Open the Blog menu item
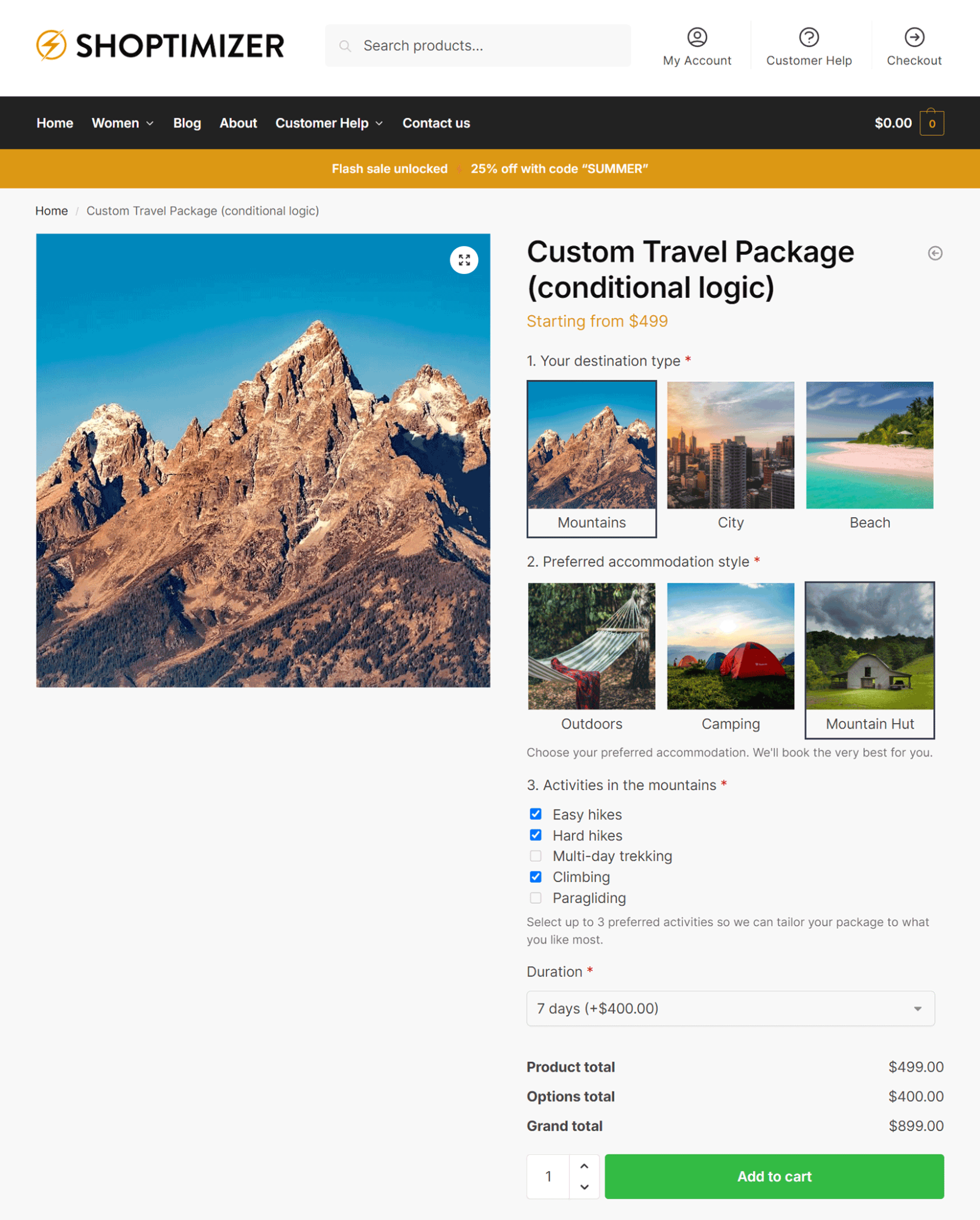 187,123
